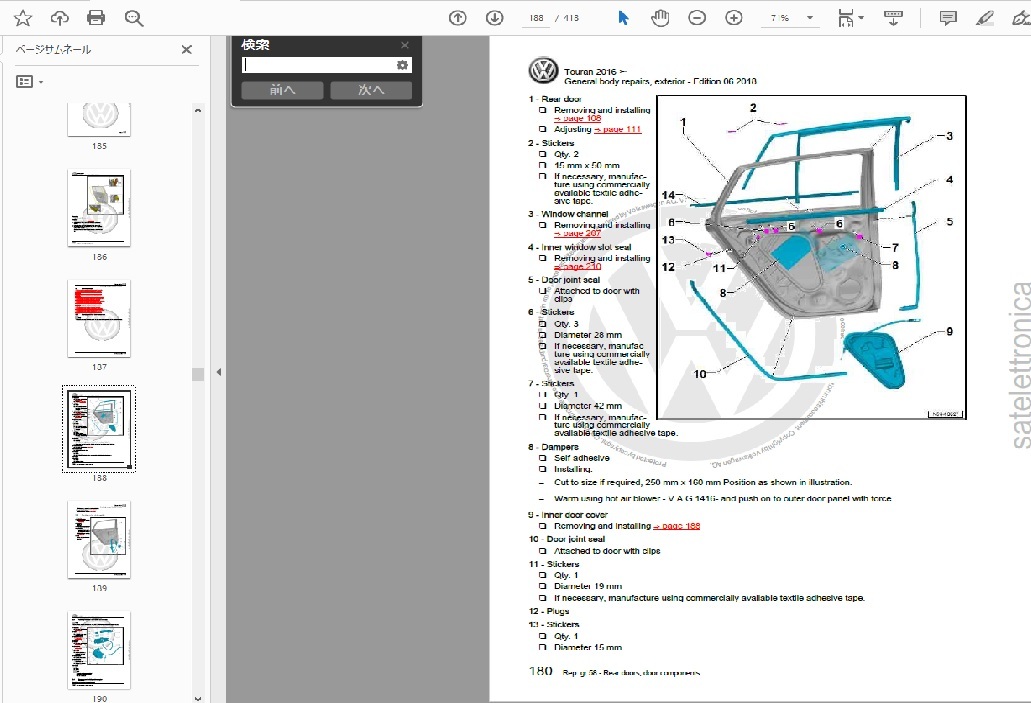Click the 前へ previous result button
The height and width of the screenshot is (703, 1031).
coord(282,90)
